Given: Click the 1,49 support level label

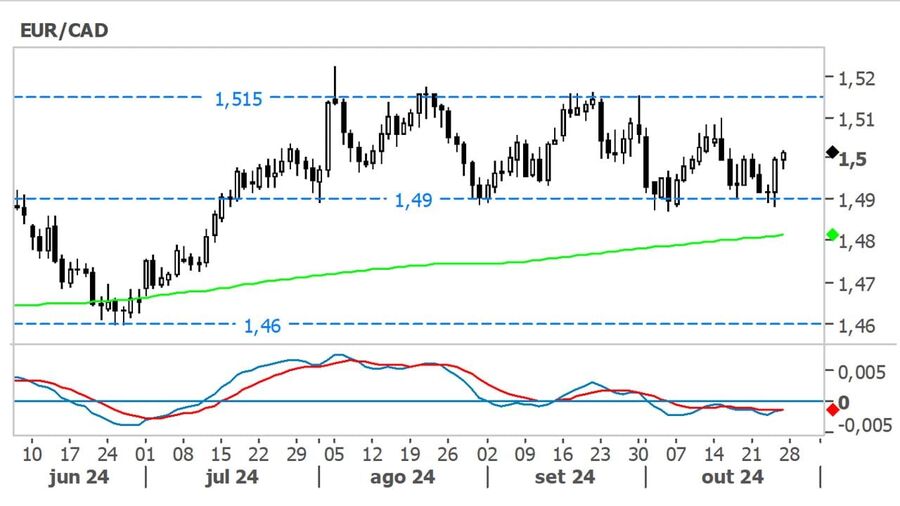Looking at the screenshot, I should (413, 200).
